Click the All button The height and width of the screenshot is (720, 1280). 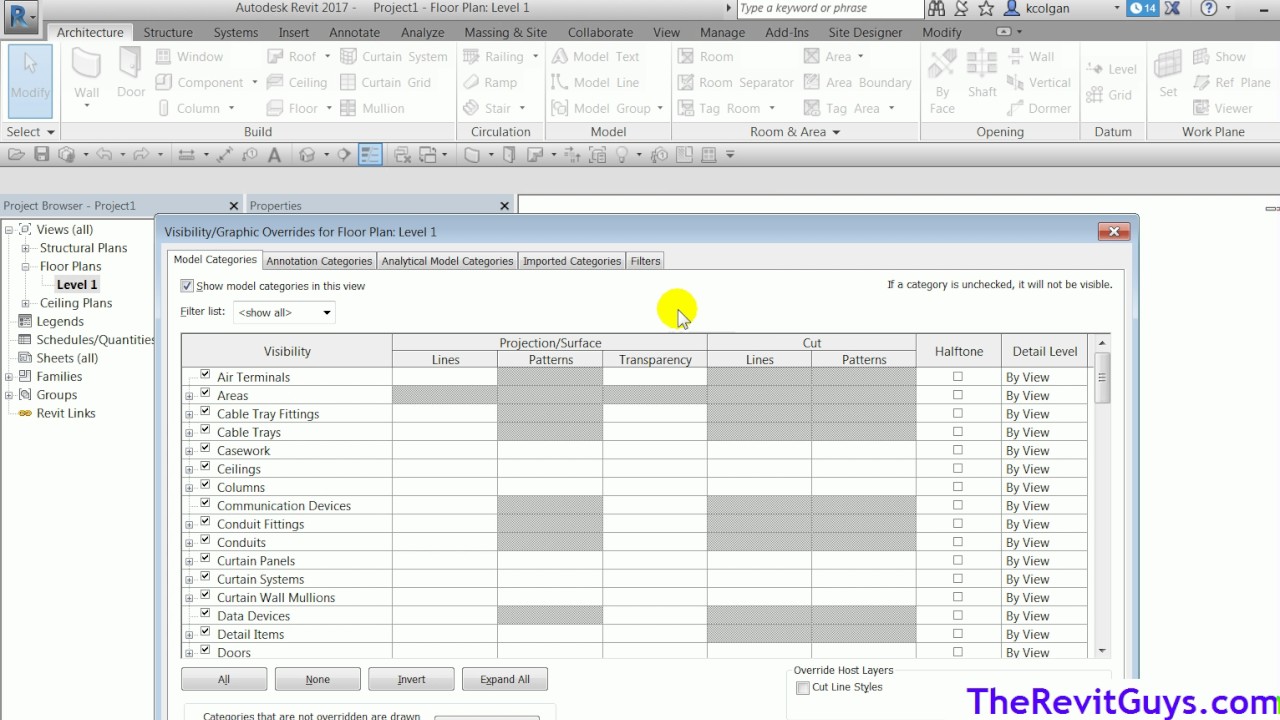click(224, 679)
